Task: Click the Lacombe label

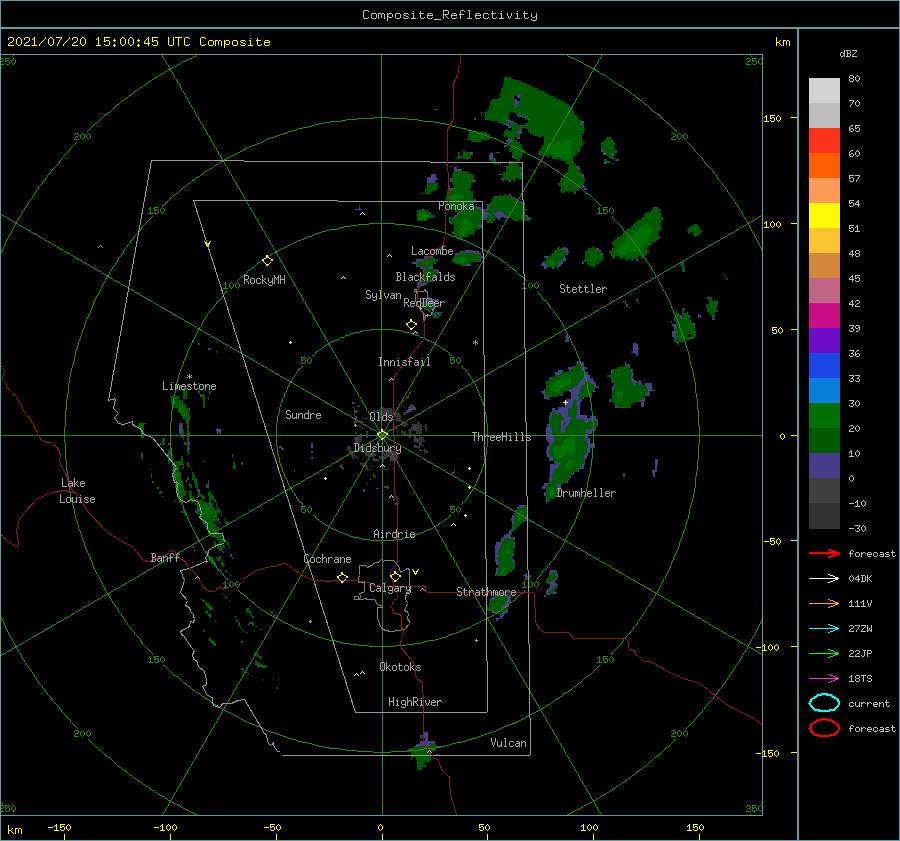Action: point(432,251)
